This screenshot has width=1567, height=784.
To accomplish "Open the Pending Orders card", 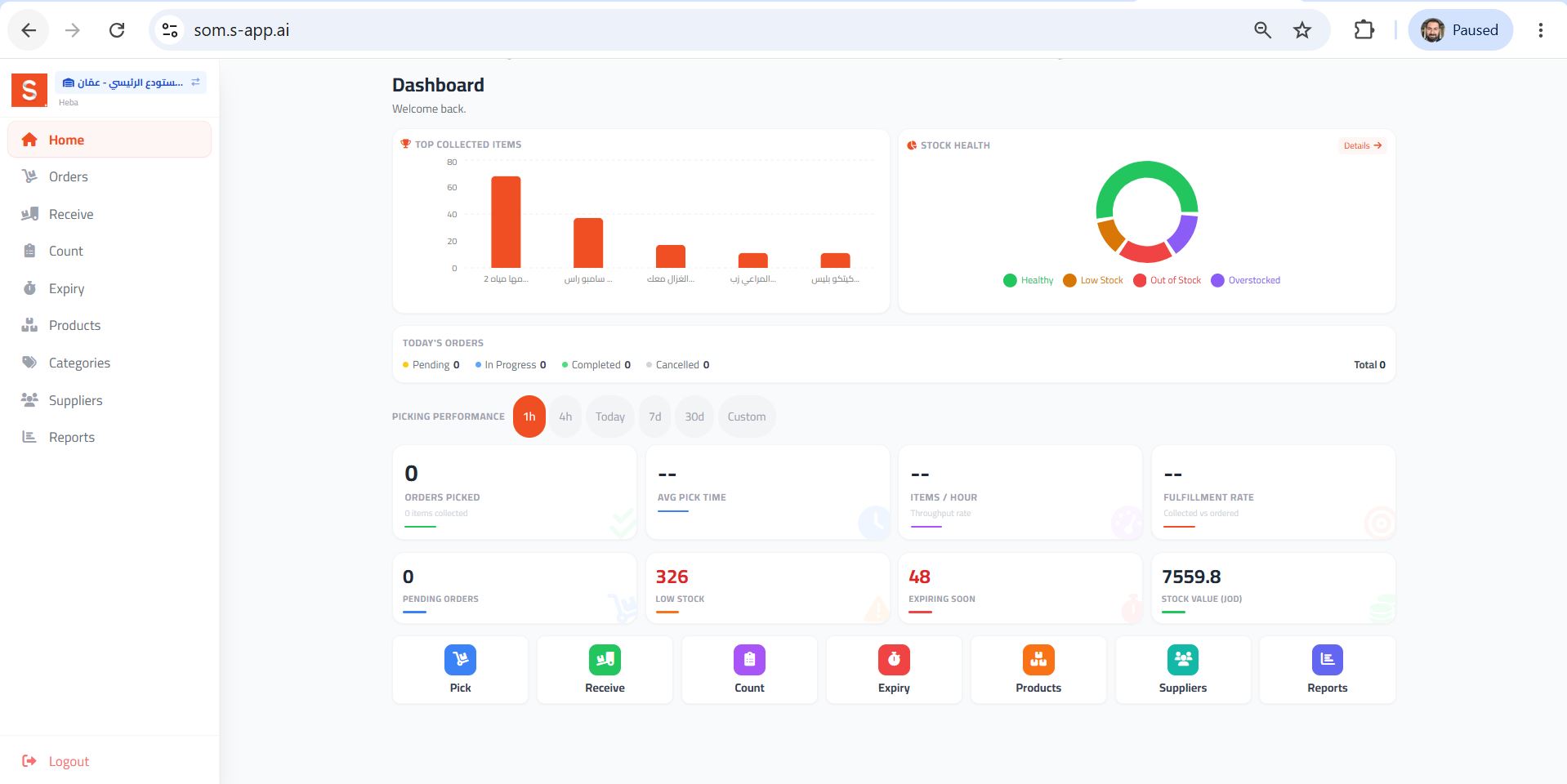I will coord(515,588).
